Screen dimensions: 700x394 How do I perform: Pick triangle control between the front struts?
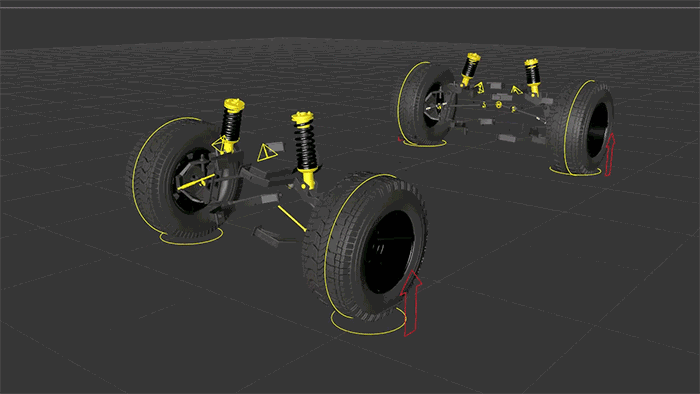click(267, 153)
